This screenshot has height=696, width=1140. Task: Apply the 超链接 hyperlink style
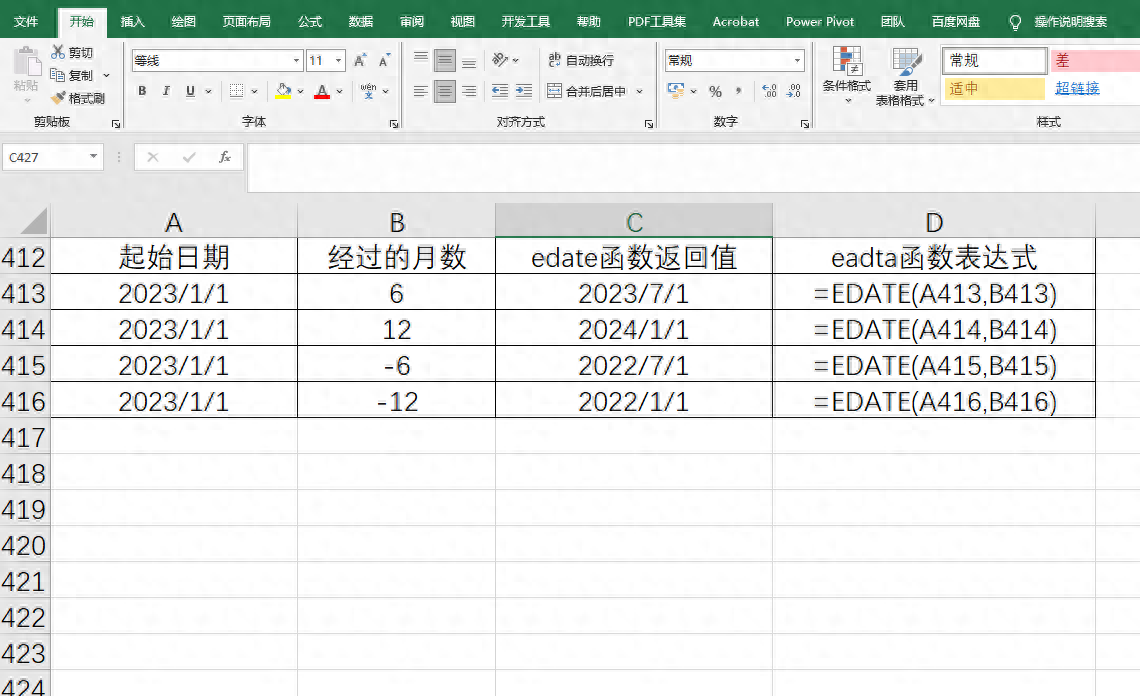[x=1077, y=89]
